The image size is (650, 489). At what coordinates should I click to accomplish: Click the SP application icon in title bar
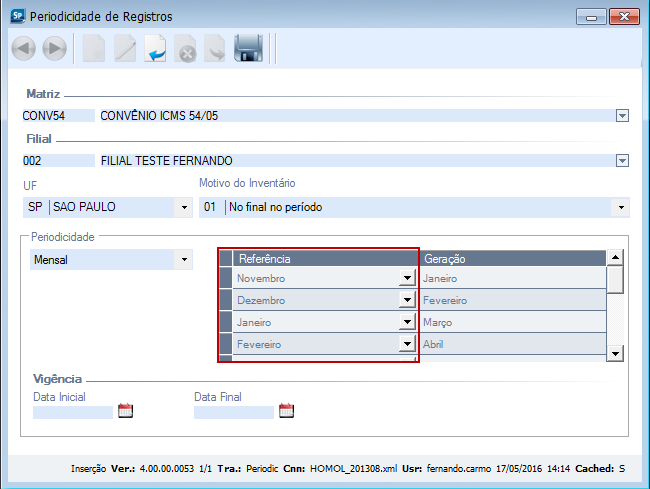click(x=18, y=16)
